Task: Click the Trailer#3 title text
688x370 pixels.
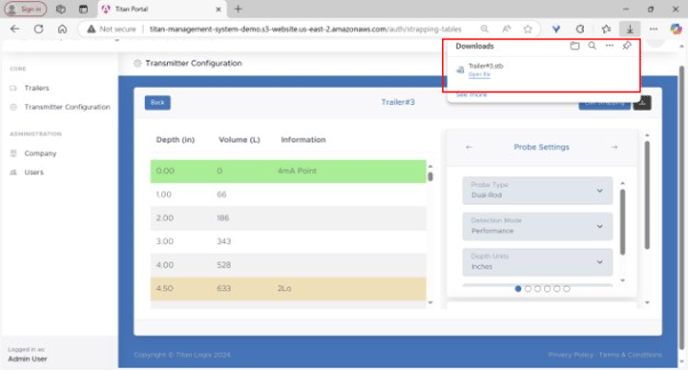Action: [x=398, y=102]
